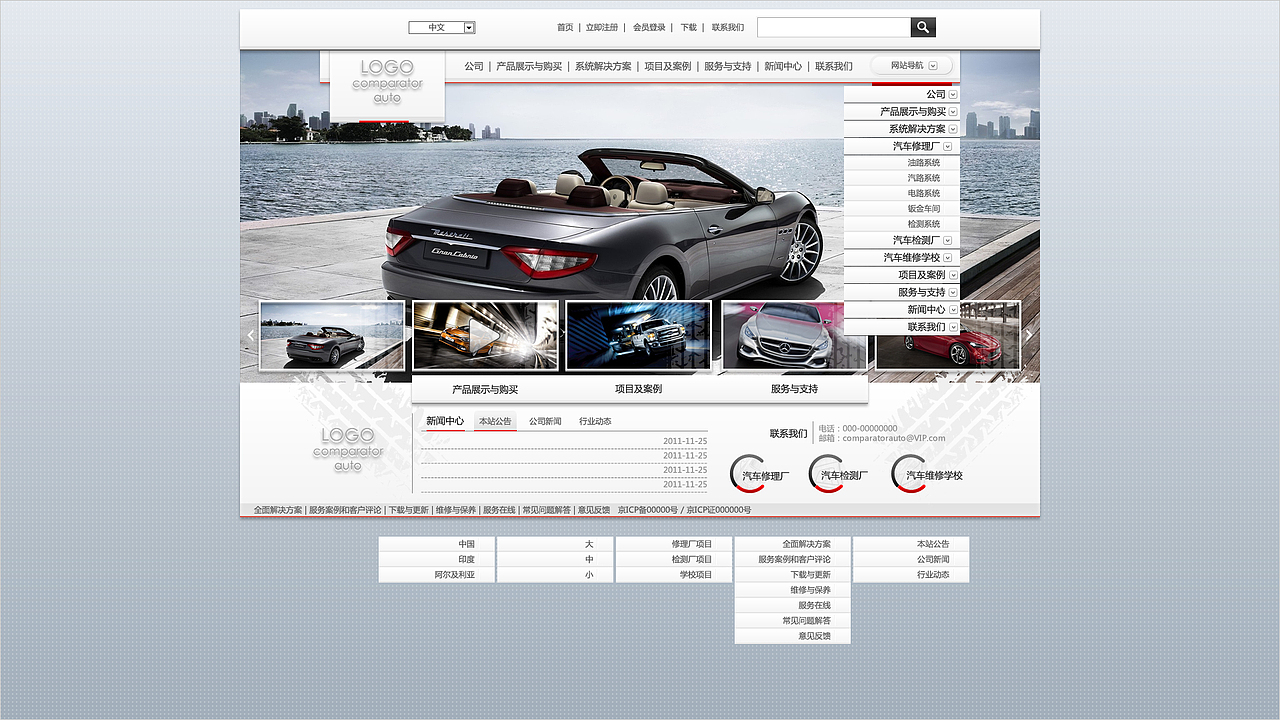Open 系统解决方案 in the main menu bar
This screenshot has width=1280, height=720.
pos(603,66)
